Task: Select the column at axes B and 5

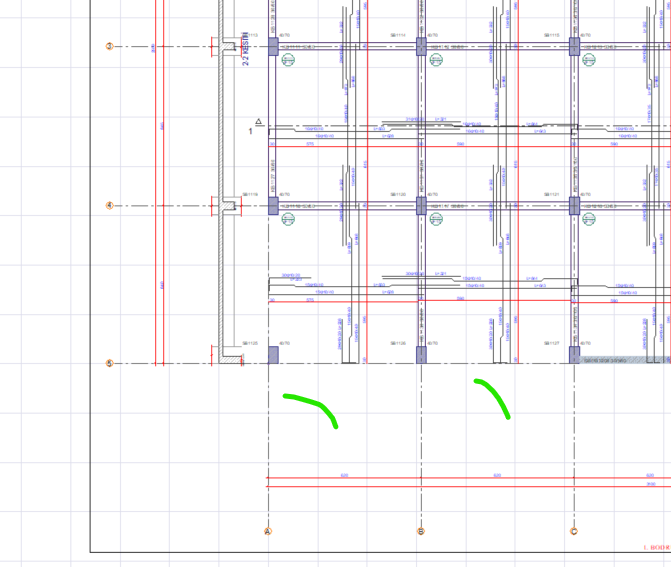Action: pyautogui.click(x=421, y=355)
